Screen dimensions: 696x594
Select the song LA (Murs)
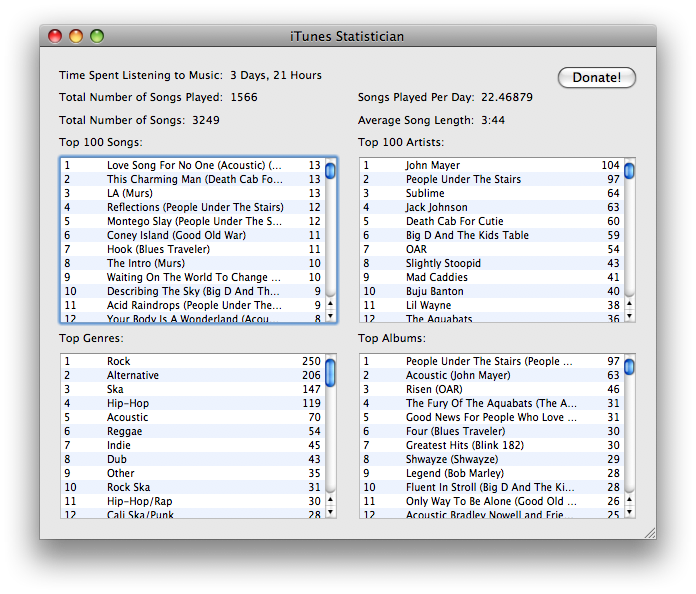pos(193,193)
